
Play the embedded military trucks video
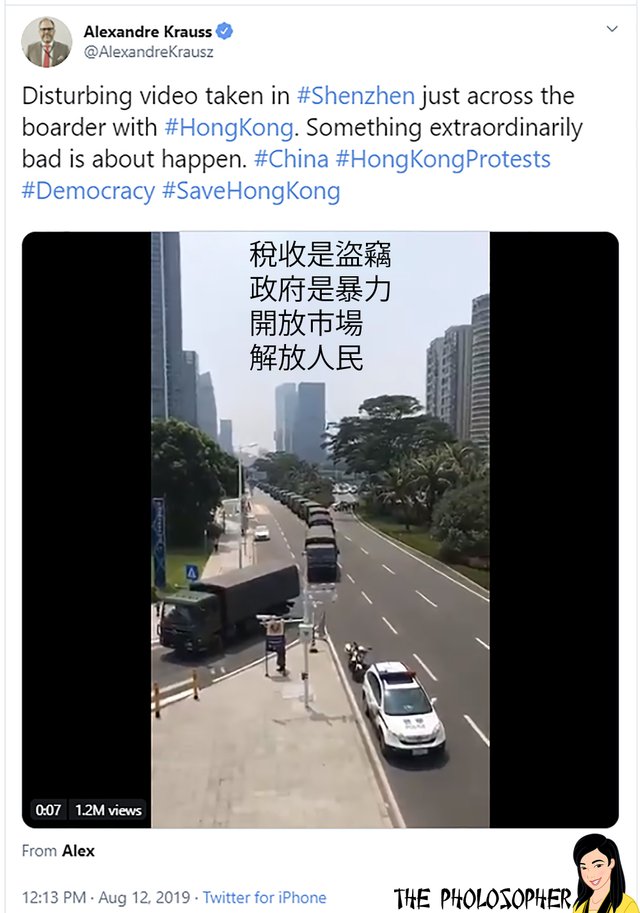(320, 529)
